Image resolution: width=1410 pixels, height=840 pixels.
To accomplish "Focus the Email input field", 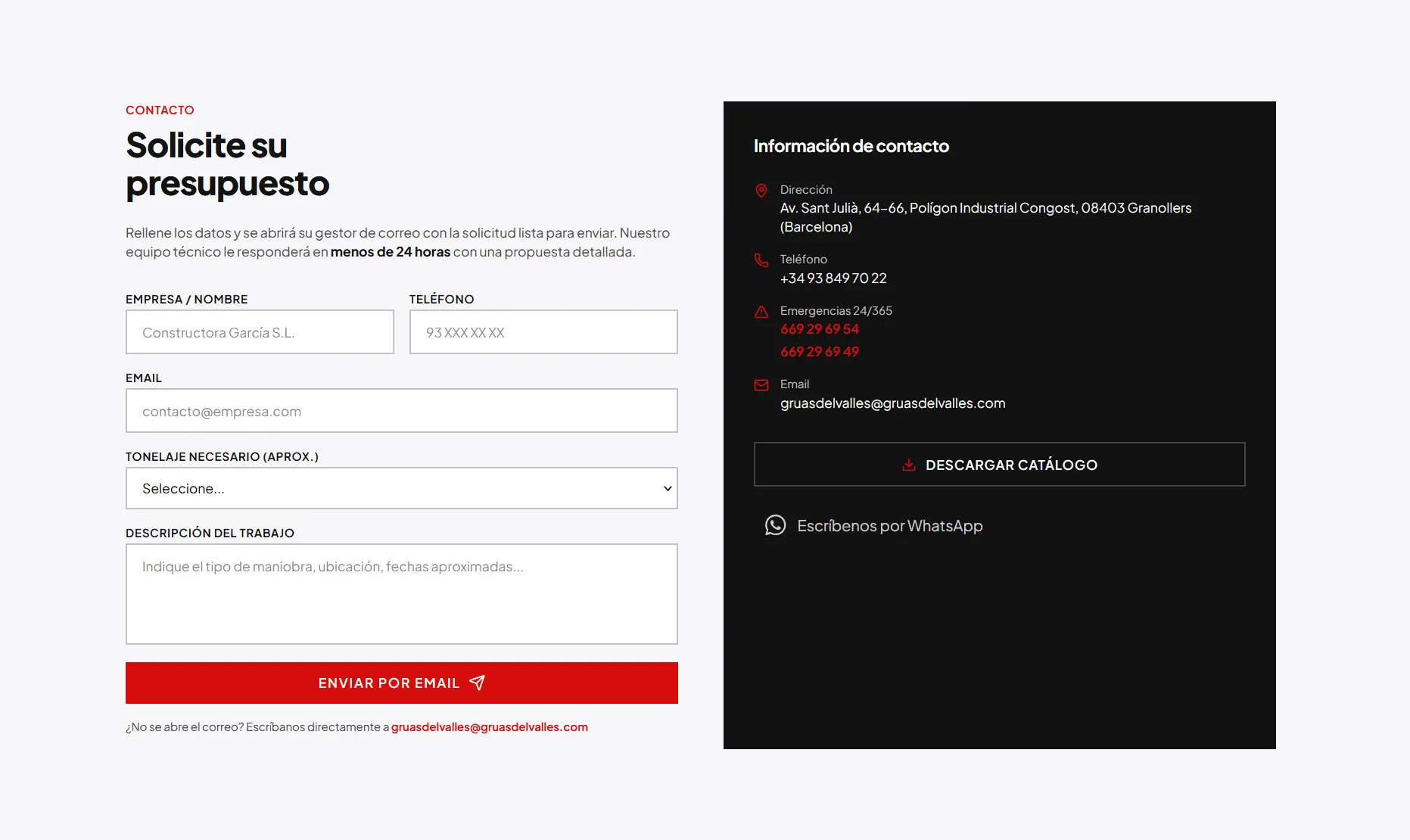I will pyautogui.click(x=402, y=410).
